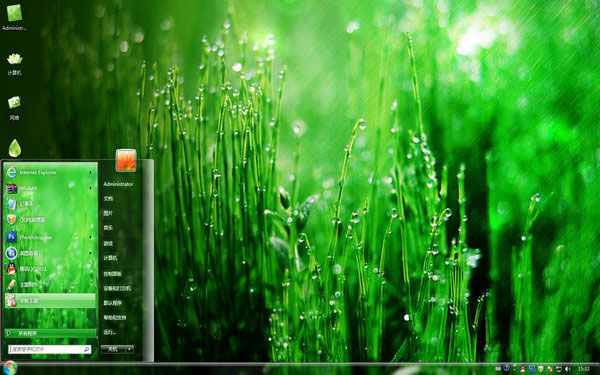Click the blue square tray icon
Screen dimensions: 600x375
532,369
